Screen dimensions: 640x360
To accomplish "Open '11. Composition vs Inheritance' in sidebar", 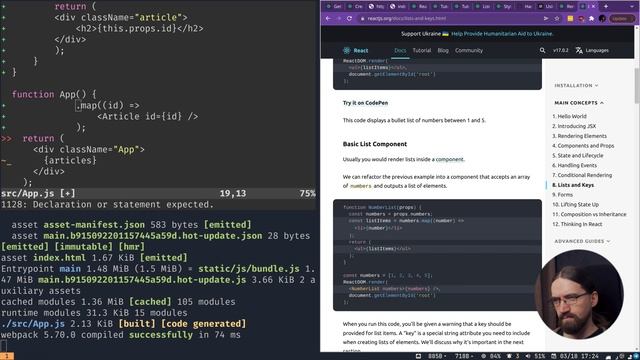I will (x=589, y=214).
